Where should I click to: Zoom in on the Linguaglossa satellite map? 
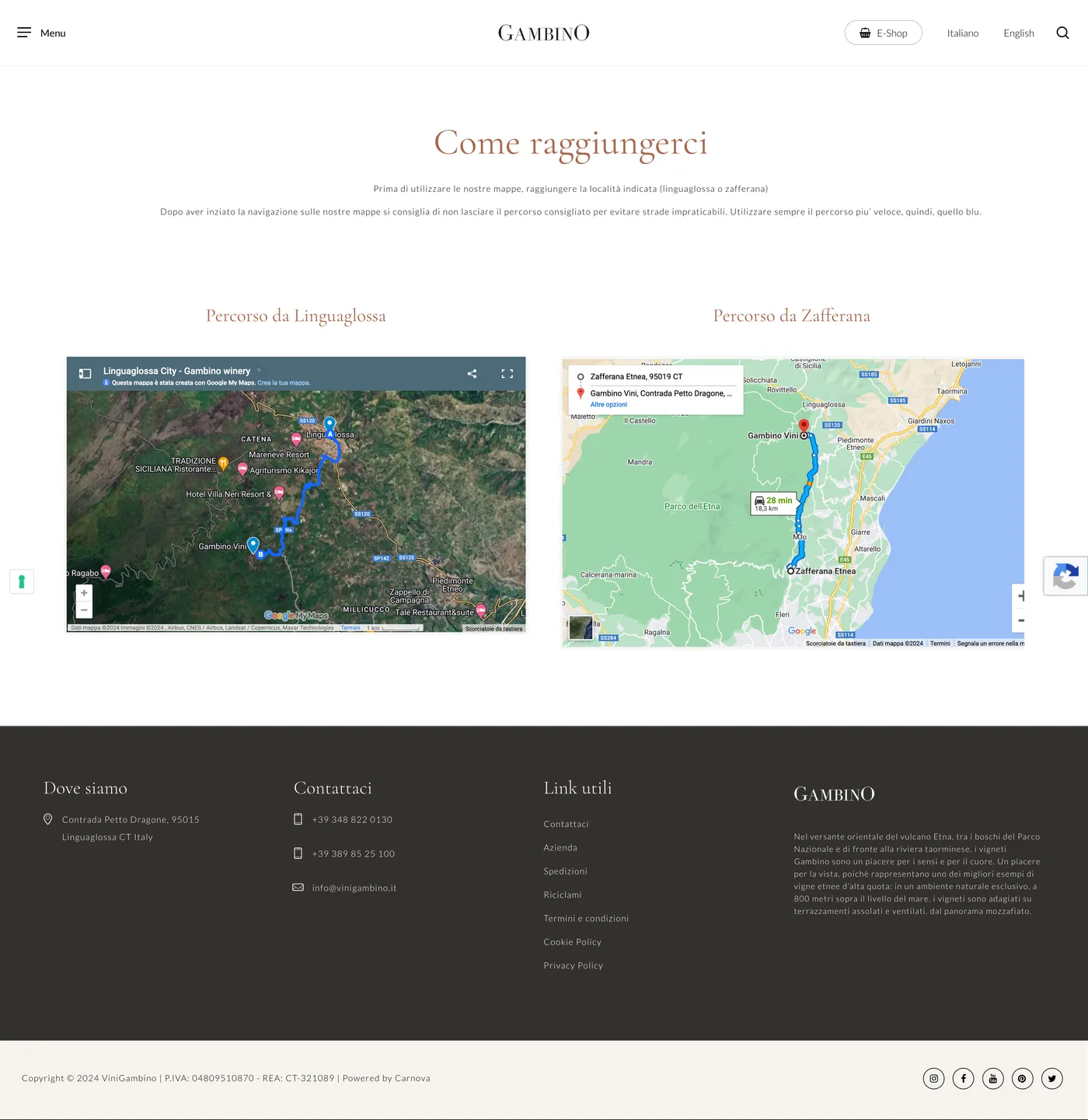tap(84, 593)
